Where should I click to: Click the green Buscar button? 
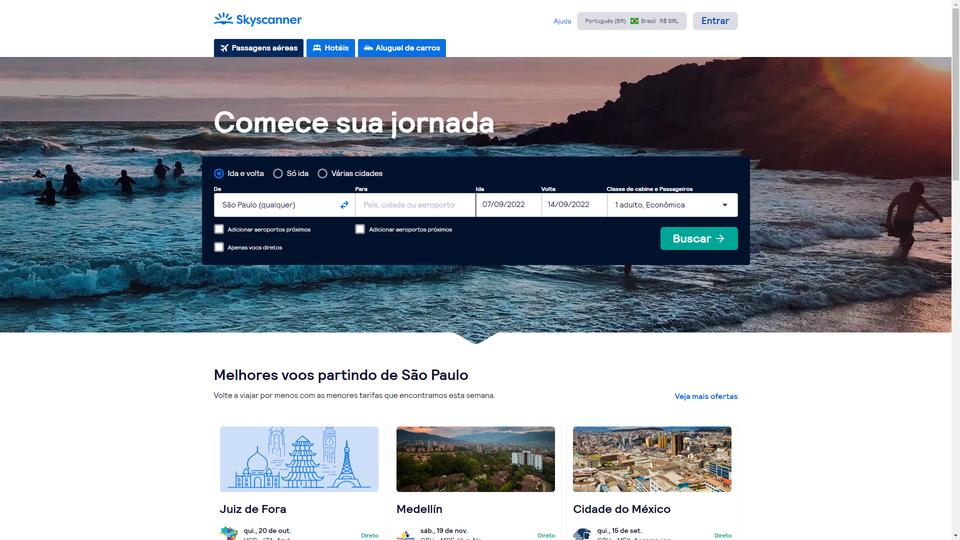699,239
